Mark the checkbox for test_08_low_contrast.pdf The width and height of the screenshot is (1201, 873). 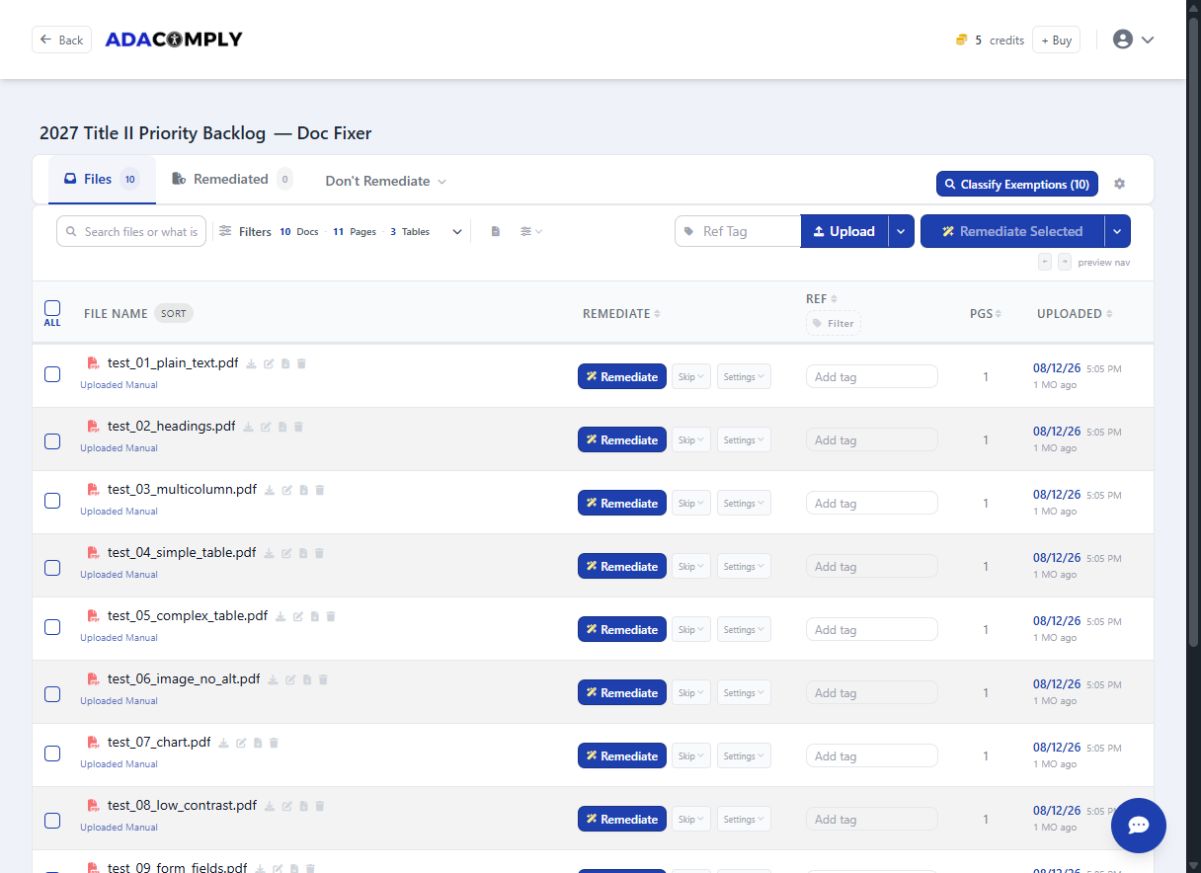click(52, 820)
